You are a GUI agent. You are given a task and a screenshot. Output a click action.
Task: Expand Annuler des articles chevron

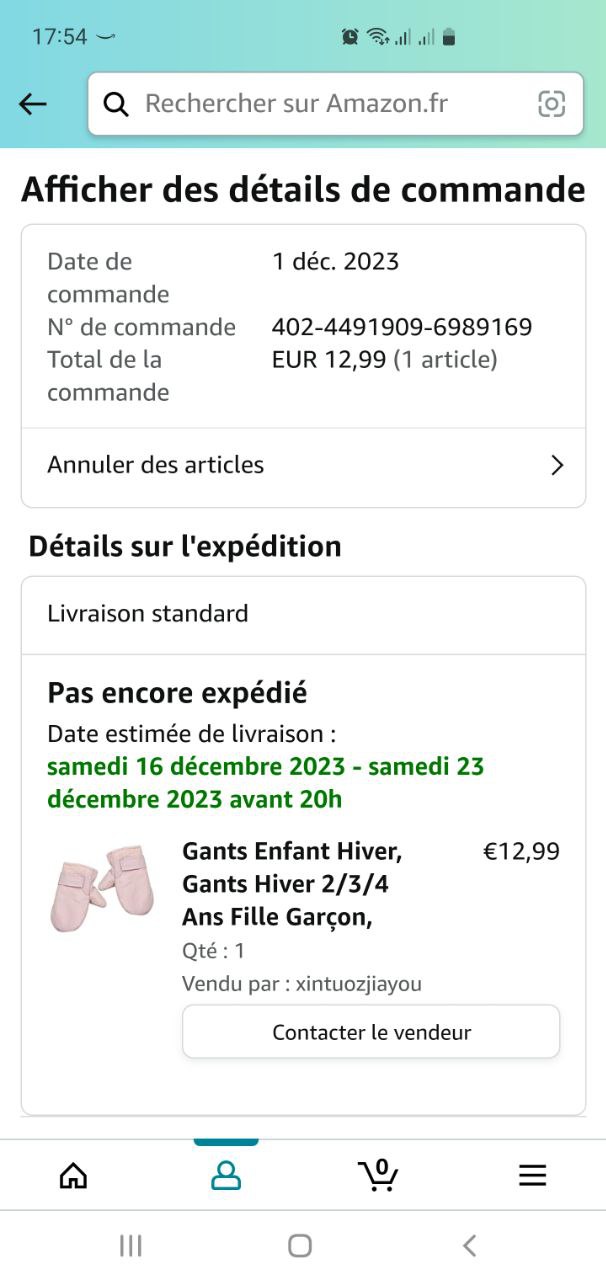pos(557,465)
